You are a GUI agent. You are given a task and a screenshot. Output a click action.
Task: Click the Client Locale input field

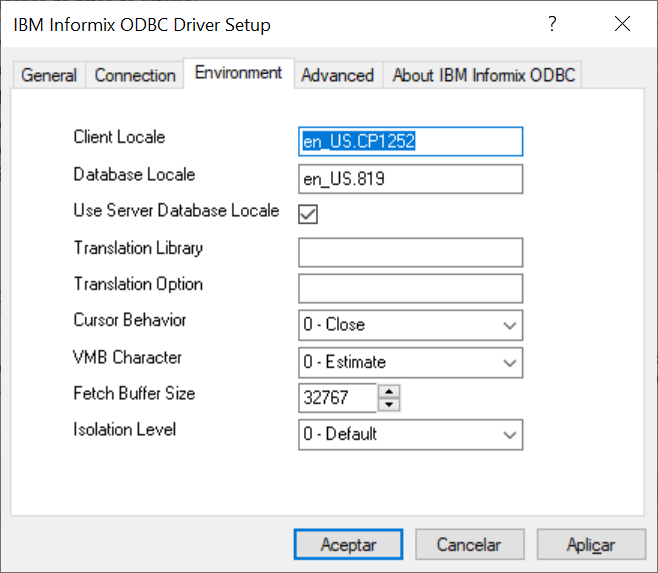pyautogui.click(x=410, y=141)
